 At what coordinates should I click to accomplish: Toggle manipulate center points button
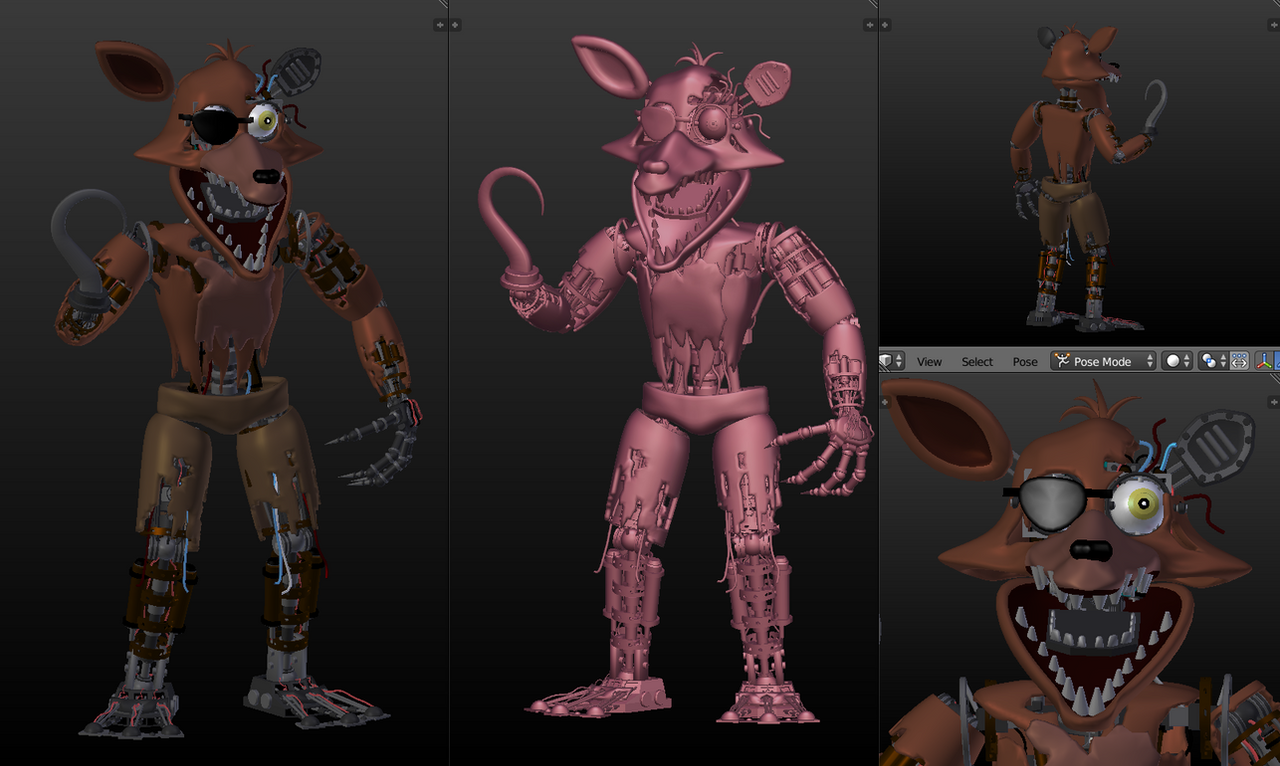tap(1239, 361)
